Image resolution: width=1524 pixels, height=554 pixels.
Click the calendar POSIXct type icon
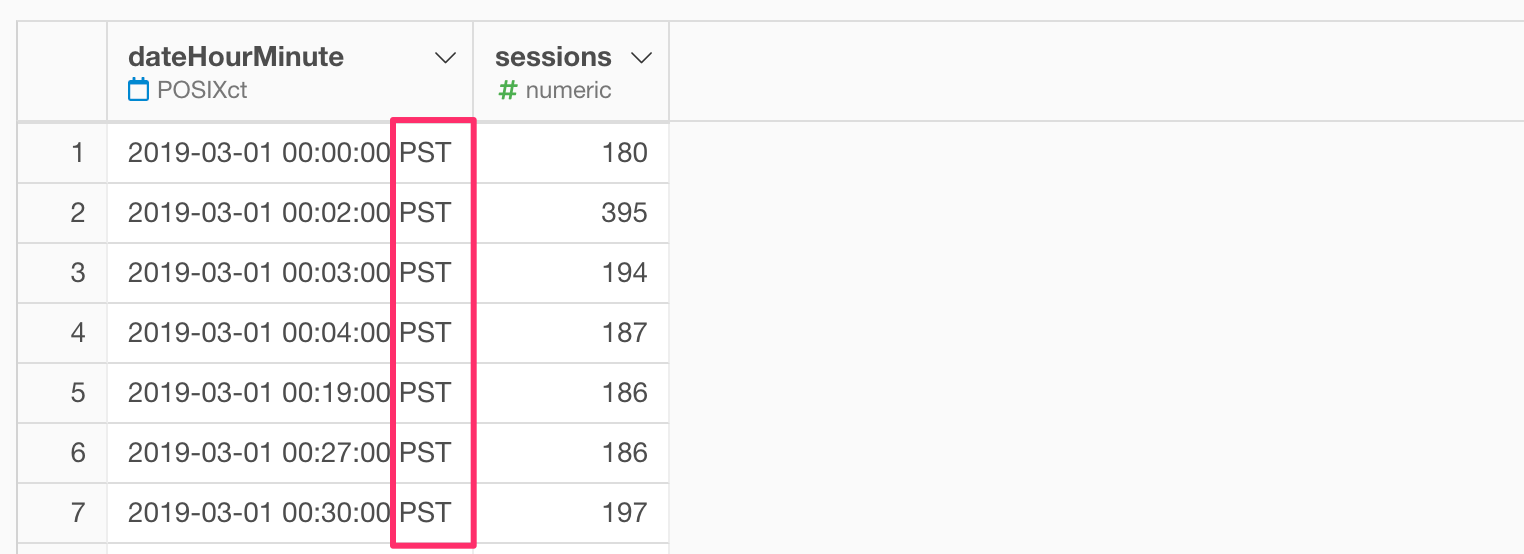(139, 90)
